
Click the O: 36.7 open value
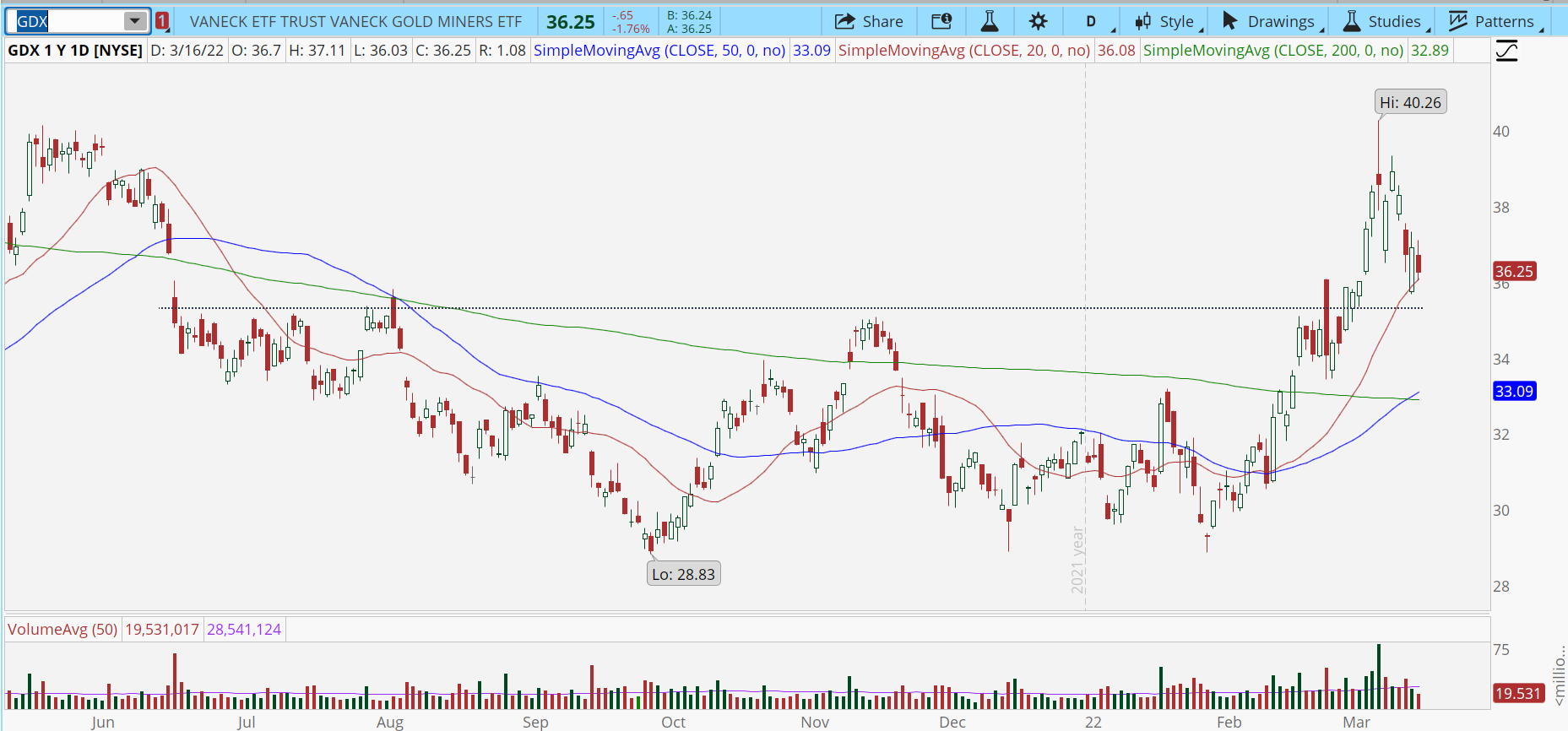257,51
